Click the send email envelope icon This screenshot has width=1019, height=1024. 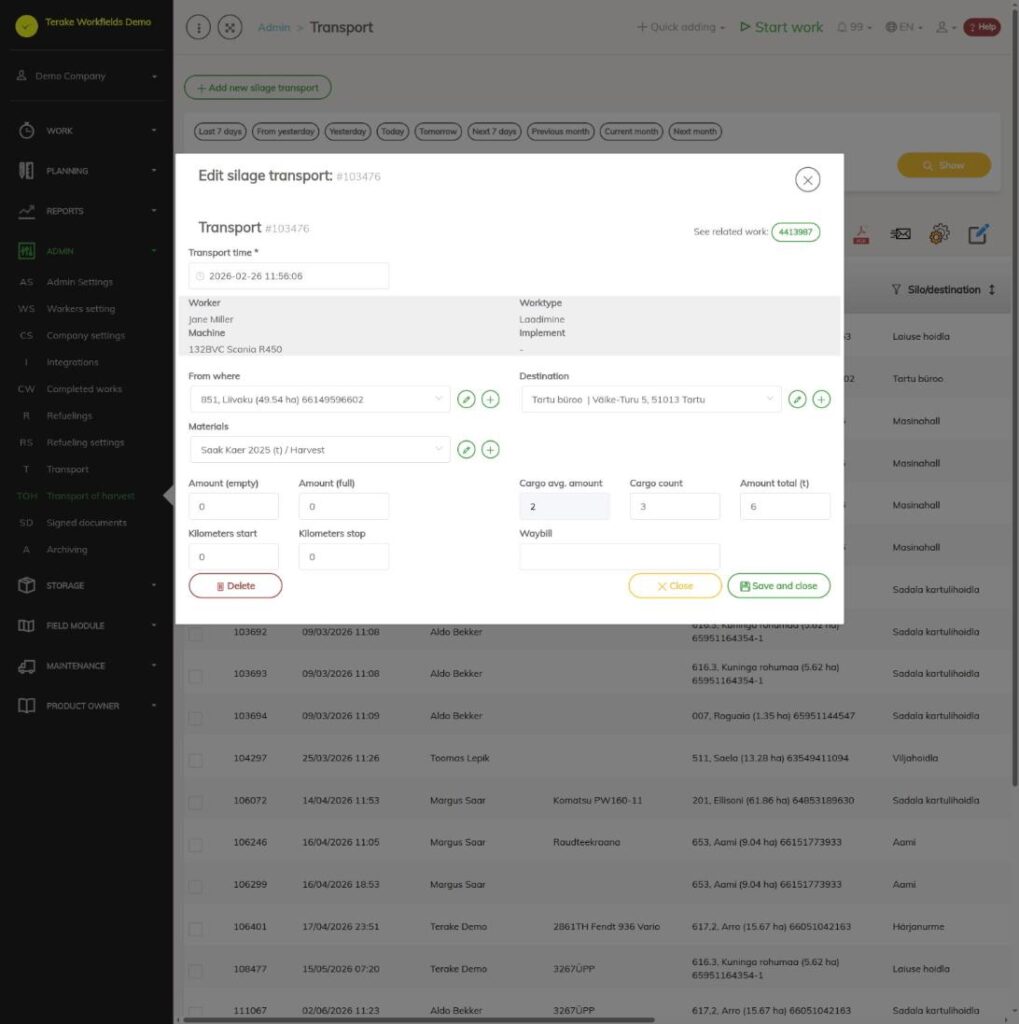point(900,234)
